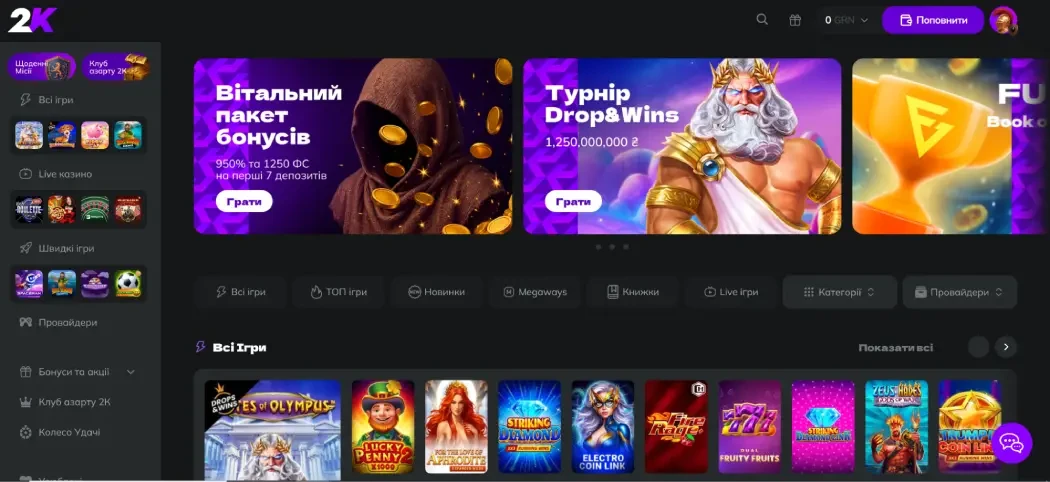Viewport: 1050px width, 482px height.
Task: Click the Показати всі link
Action: pyautogui.click(x=895, y=348)
